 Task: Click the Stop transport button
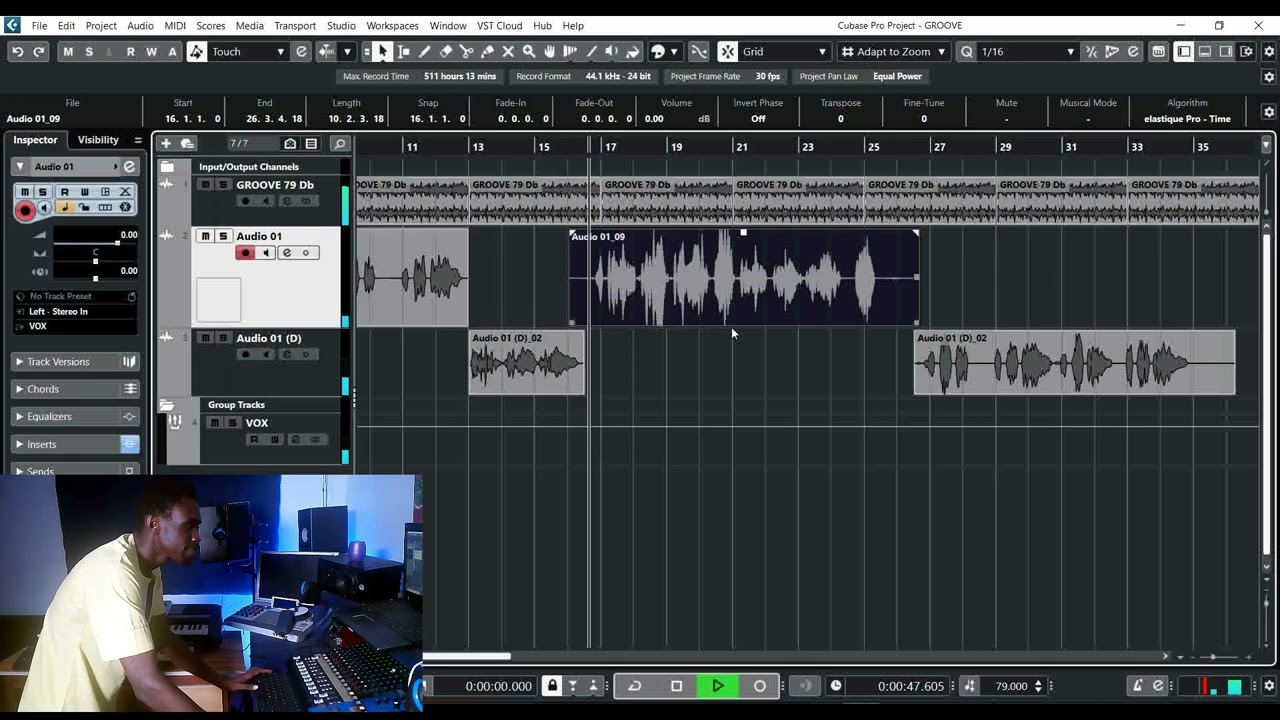click(x=677, y=686)
